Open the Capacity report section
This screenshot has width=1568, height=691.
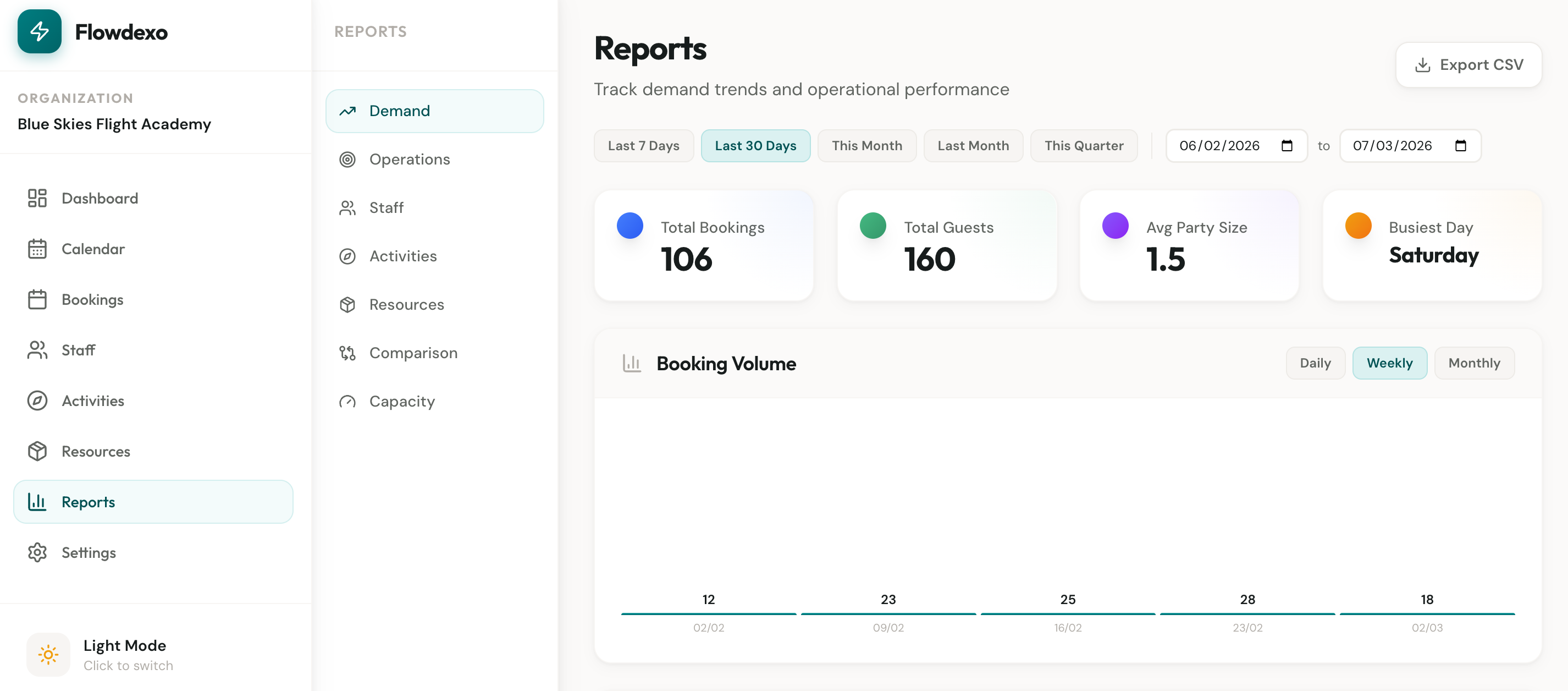click(401, 401)
